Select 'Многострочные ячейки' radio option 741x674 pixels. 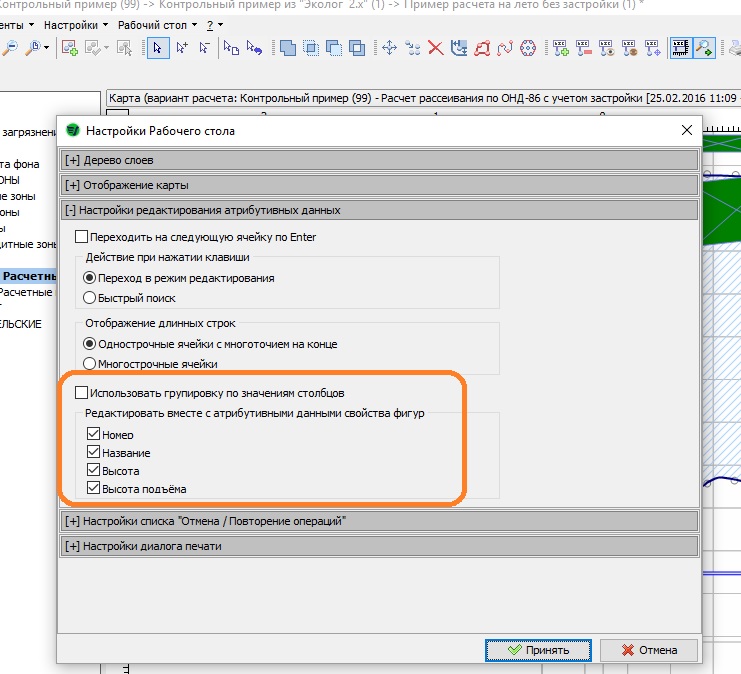tap(89, 363)
